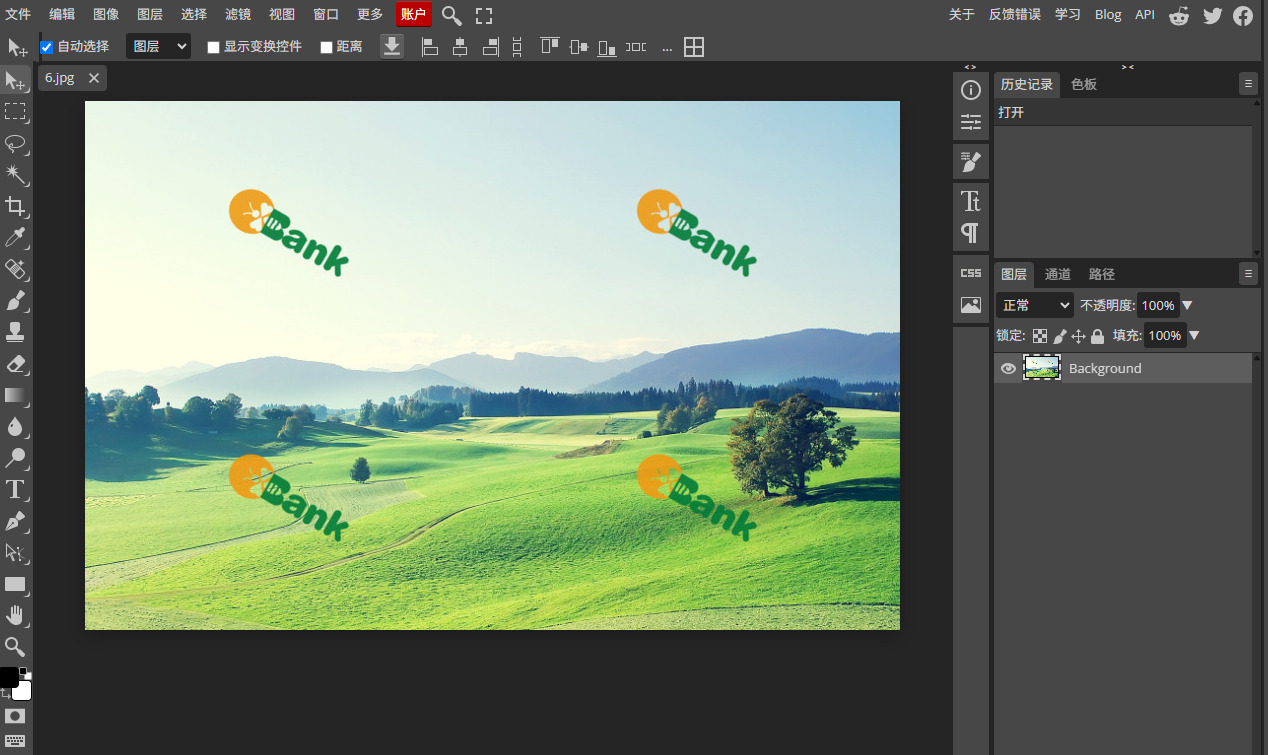The image size is (1268, 755).
Task: Toggle the auto-select (自动选择) checkbox
Action: 46,47
